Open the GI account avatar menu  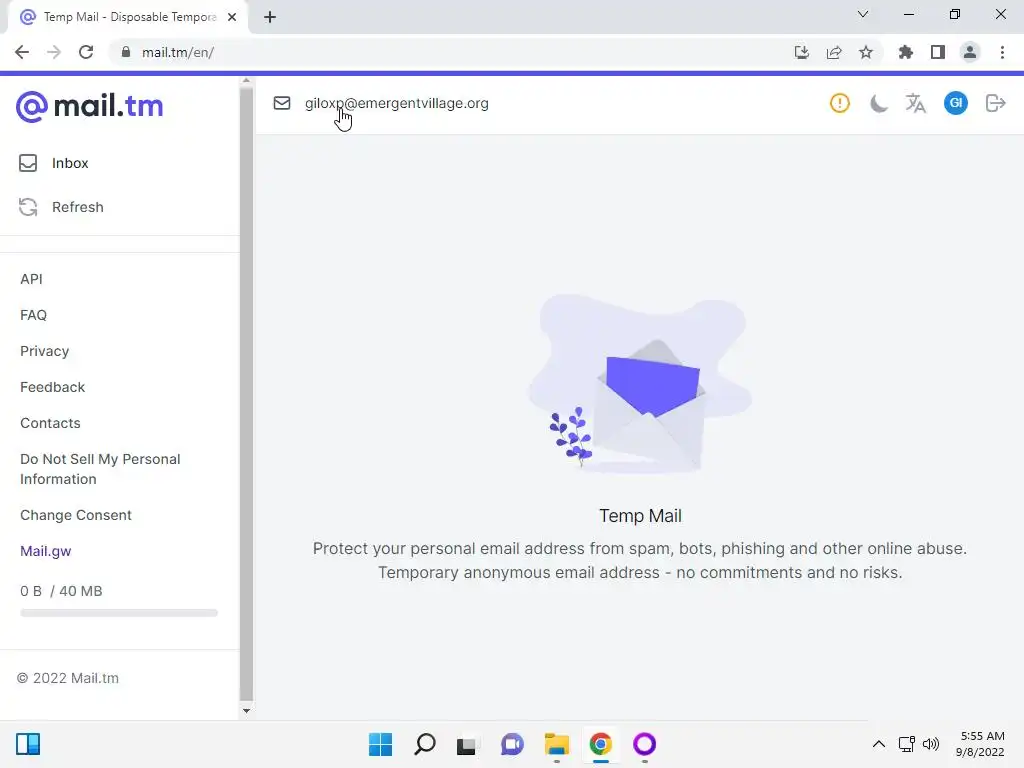(x=955, y=103)
